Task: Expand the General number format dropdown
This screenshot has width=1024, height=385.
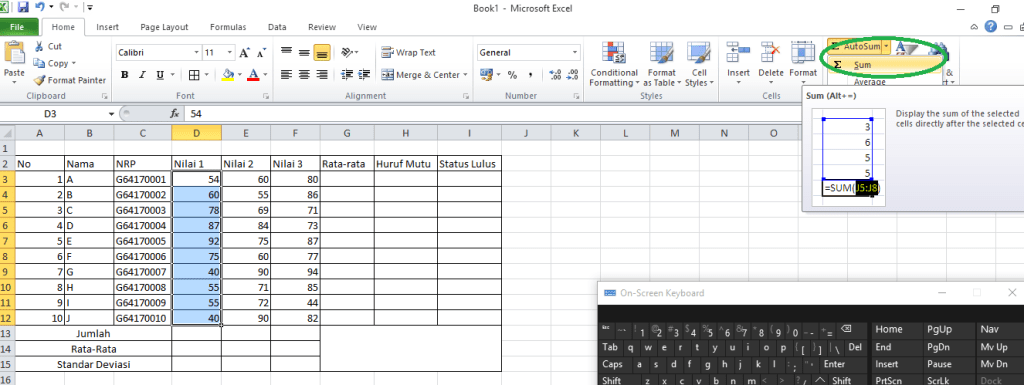Action: click(x=529, y=53)
